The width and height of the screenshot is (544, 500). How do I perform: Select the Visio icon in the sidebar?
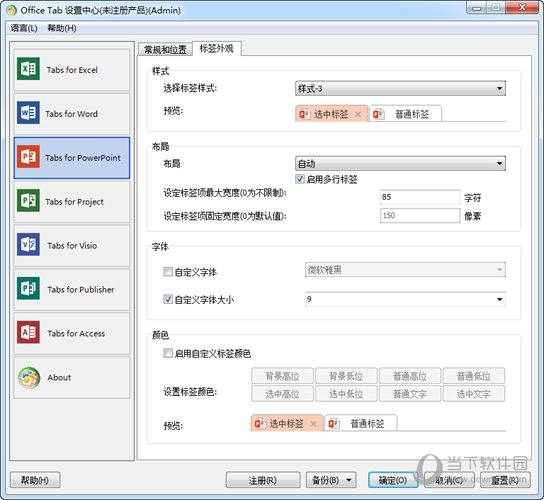(28, 244)
